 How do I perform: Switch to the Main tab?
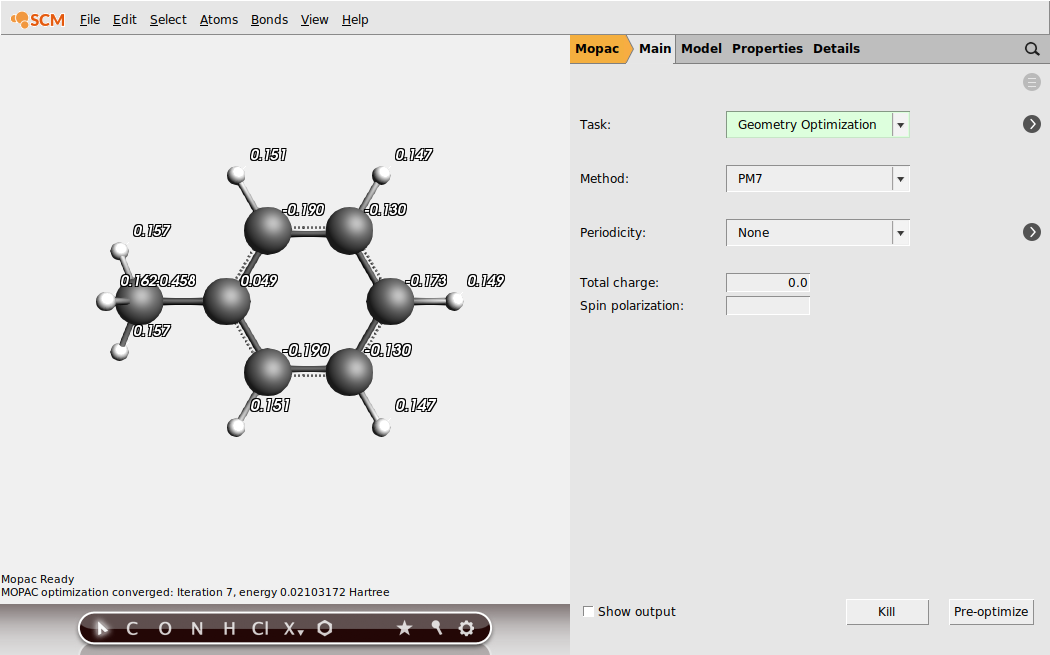click(655, 49)
